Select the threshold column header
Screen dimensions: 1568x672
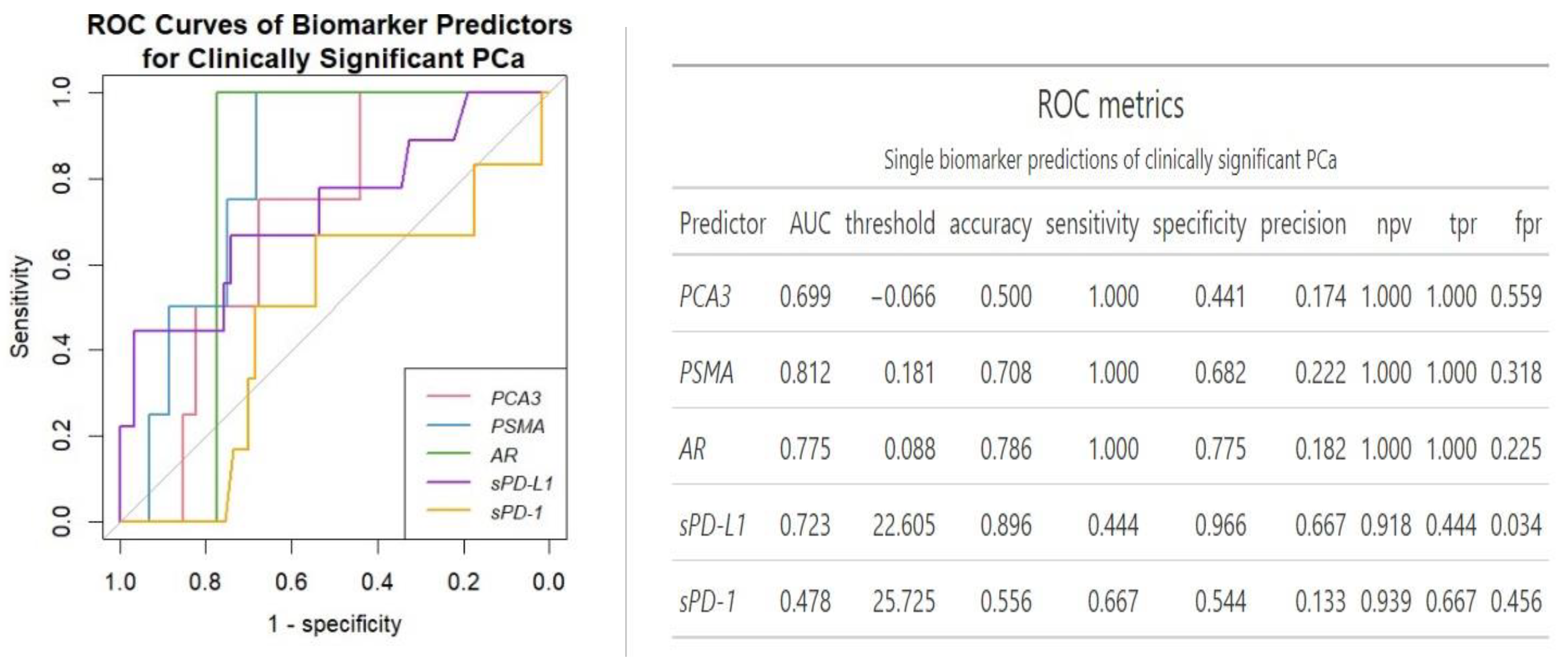890,224
